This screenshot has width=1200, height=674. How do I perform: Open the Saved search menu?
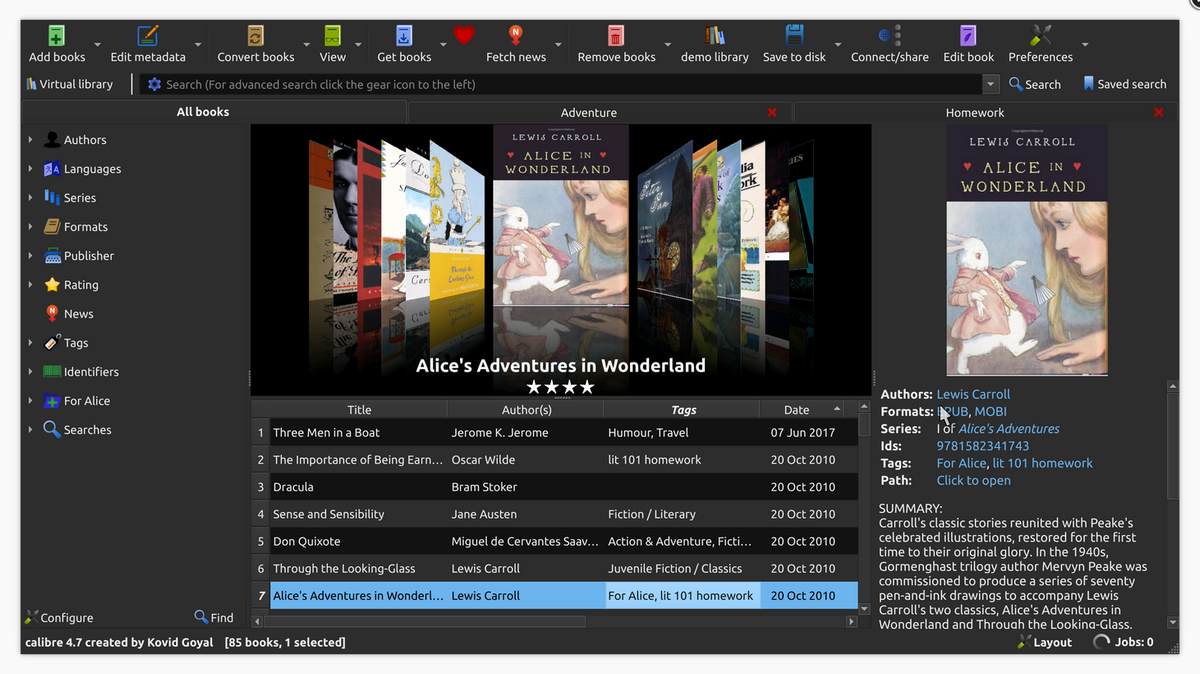(1124, 85)
